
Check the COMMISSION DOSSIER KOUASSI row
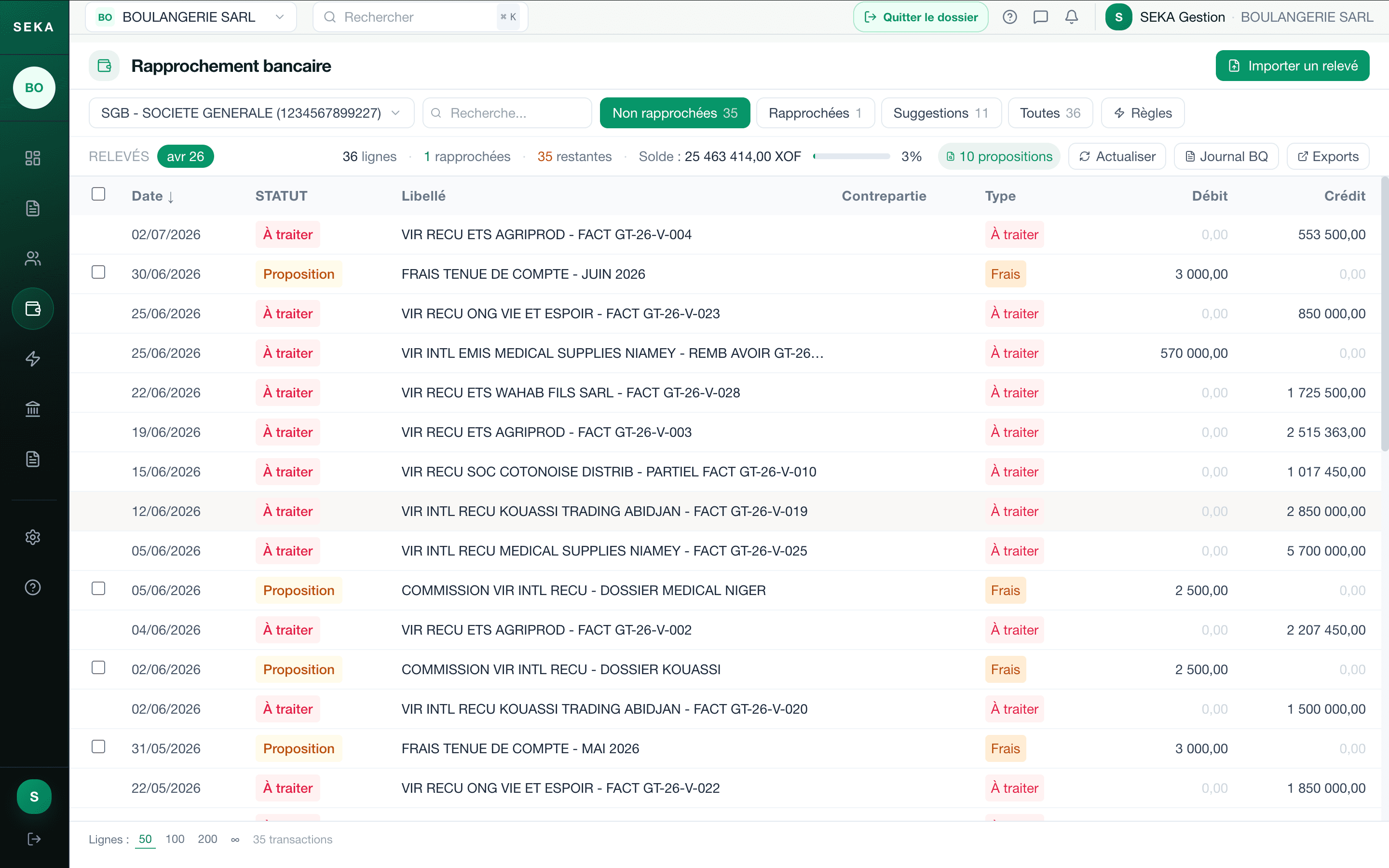[98, 668]
